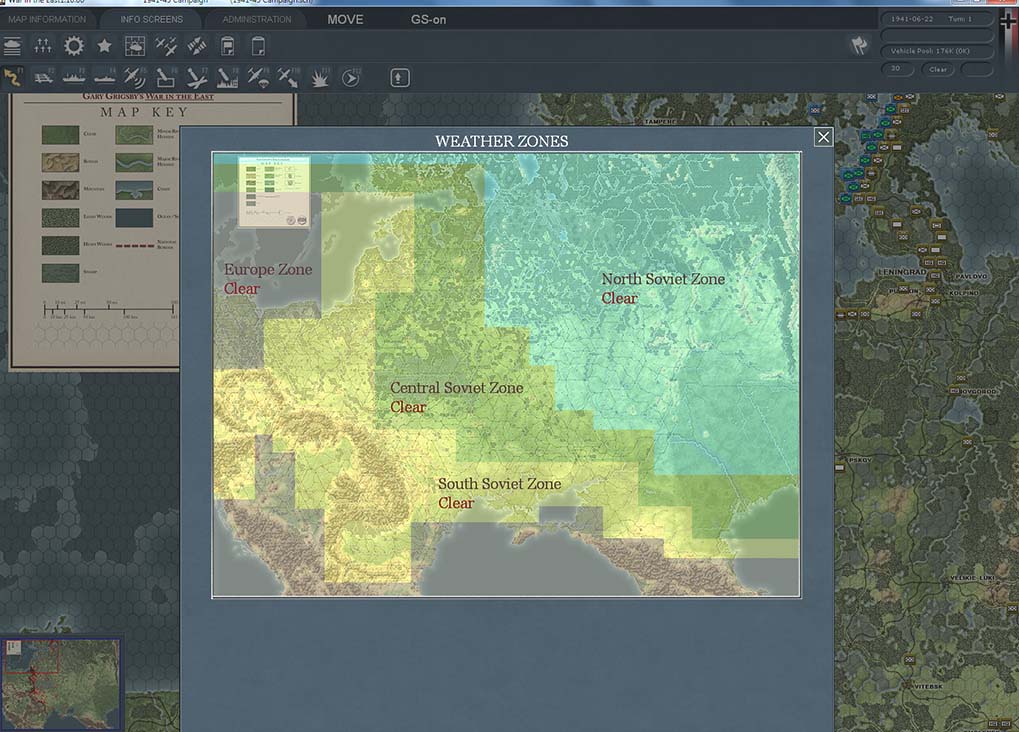Click the minimap overview thumbnail
Screen dimensions: 1019x732
point(62,684)
